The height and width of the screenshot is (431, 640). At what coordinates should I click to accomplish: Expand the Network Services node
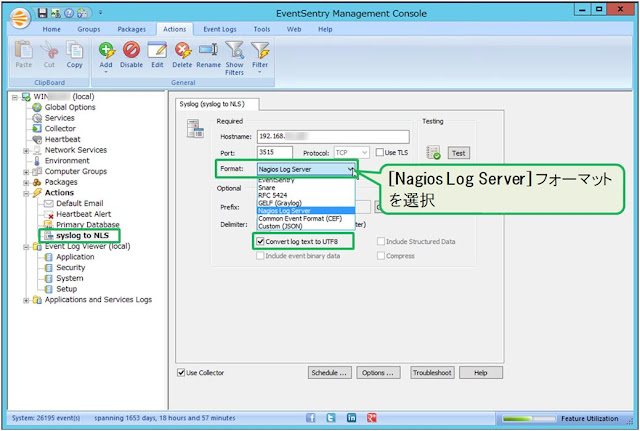pos(26,151)
